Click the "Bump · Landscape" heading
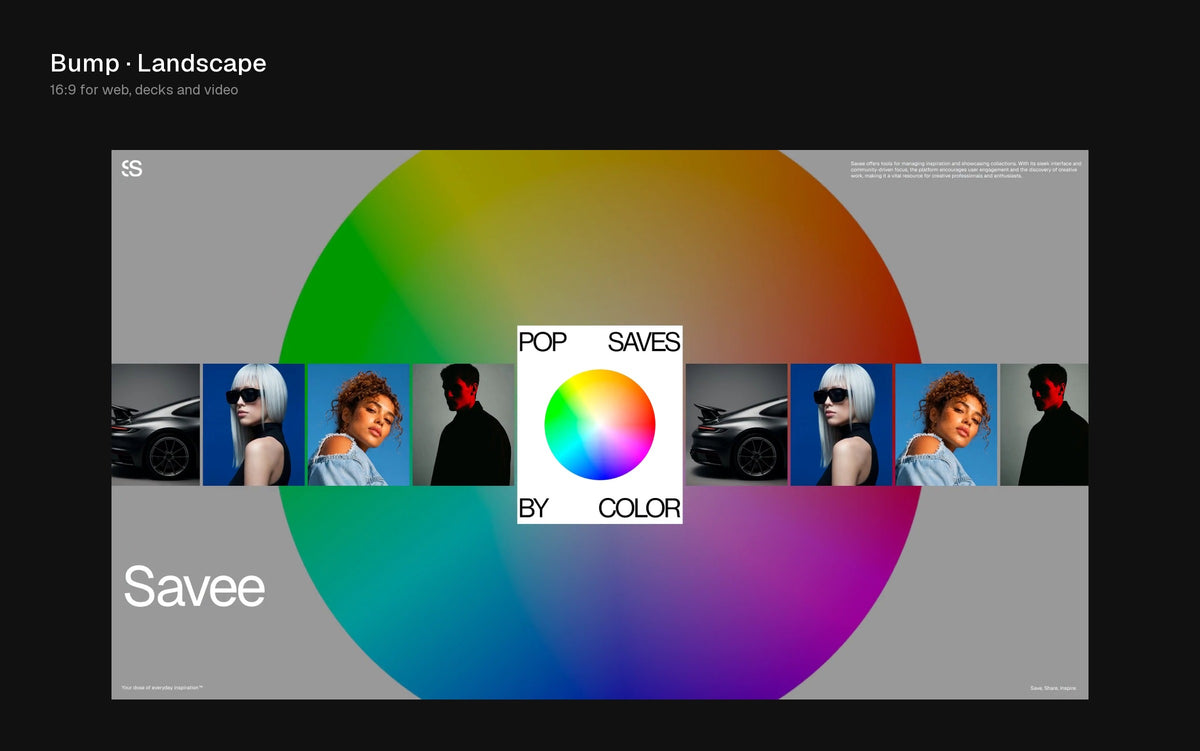Viewport: 1200px width, 751px height. 158,64
